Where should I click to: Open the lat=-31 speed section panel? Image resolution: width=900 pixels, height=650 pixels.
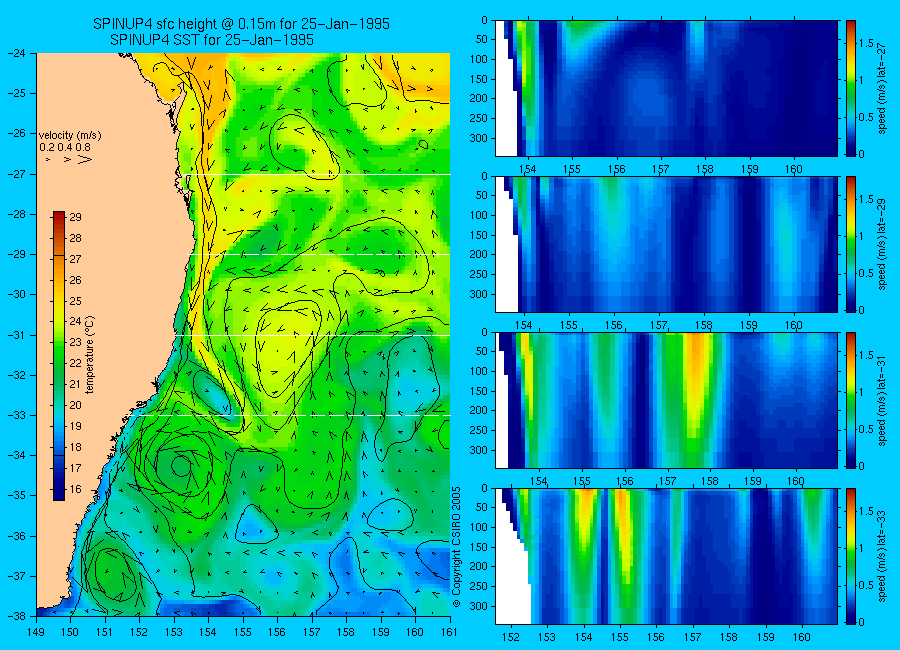tap(666, 400)
